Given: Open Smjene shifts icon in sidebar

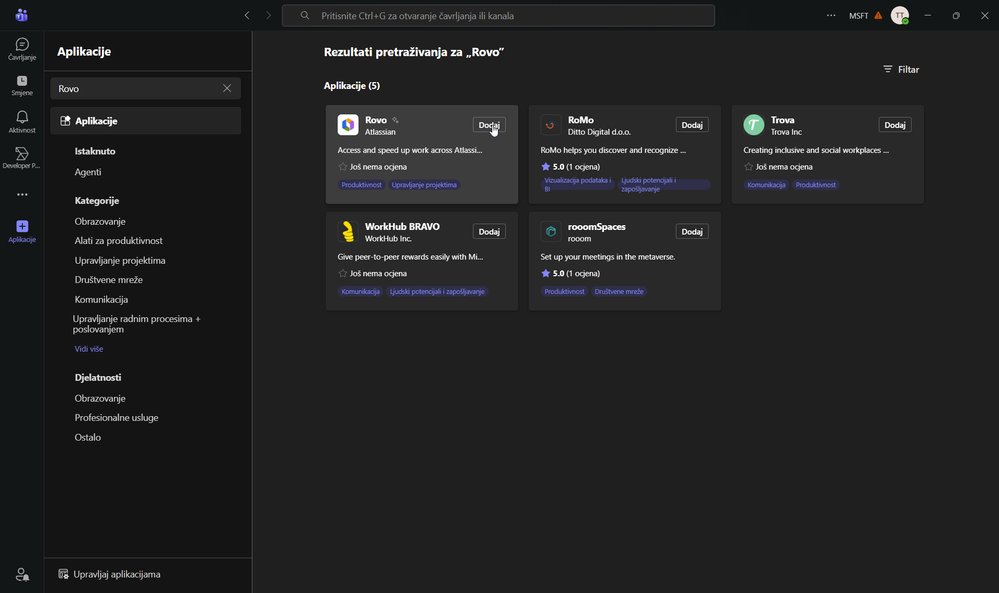Looking at the screenshot, I should (x=22, y=85).
